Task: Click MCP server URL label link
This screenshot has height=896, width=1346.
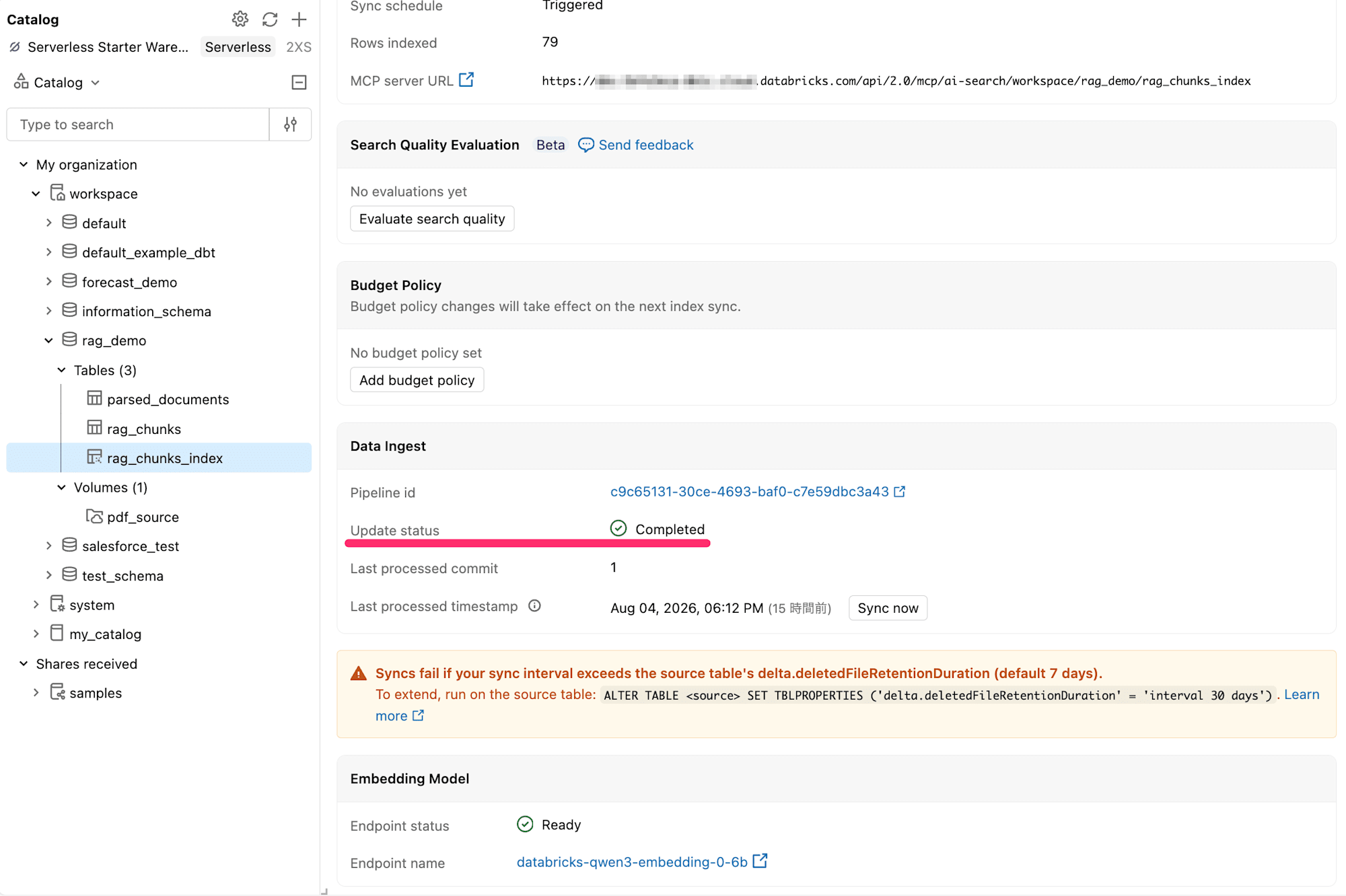Action: click(x=401, y=81)
